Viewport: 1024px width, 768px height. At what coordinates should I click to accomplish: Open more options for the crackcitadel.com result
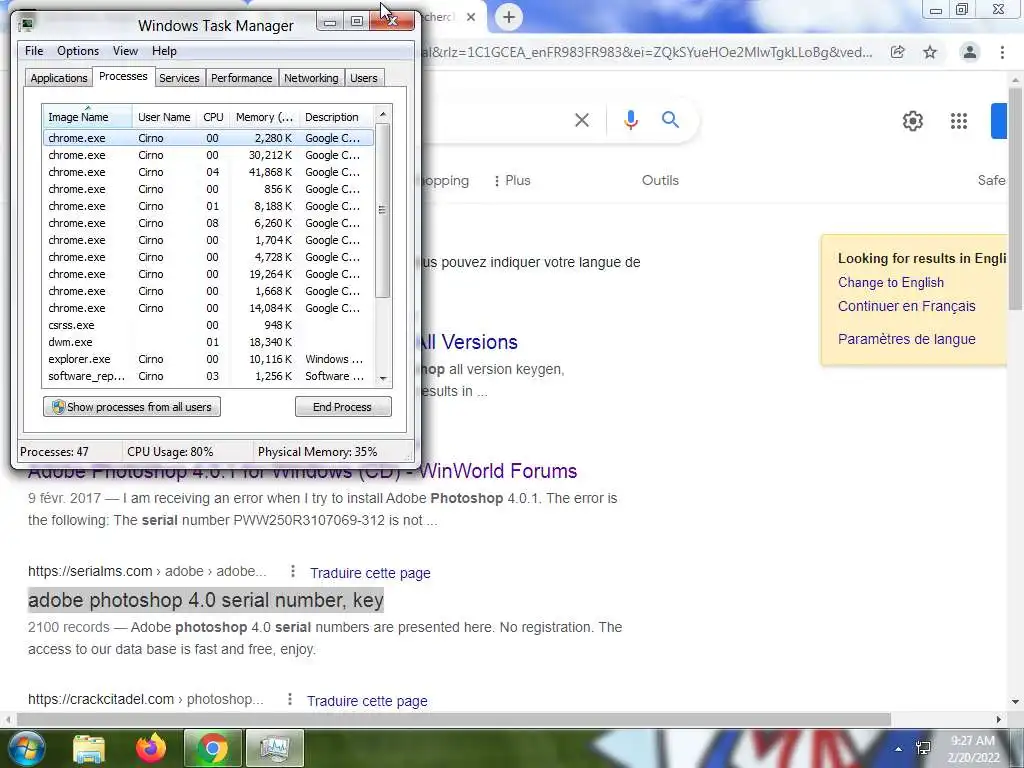point(289,699)
